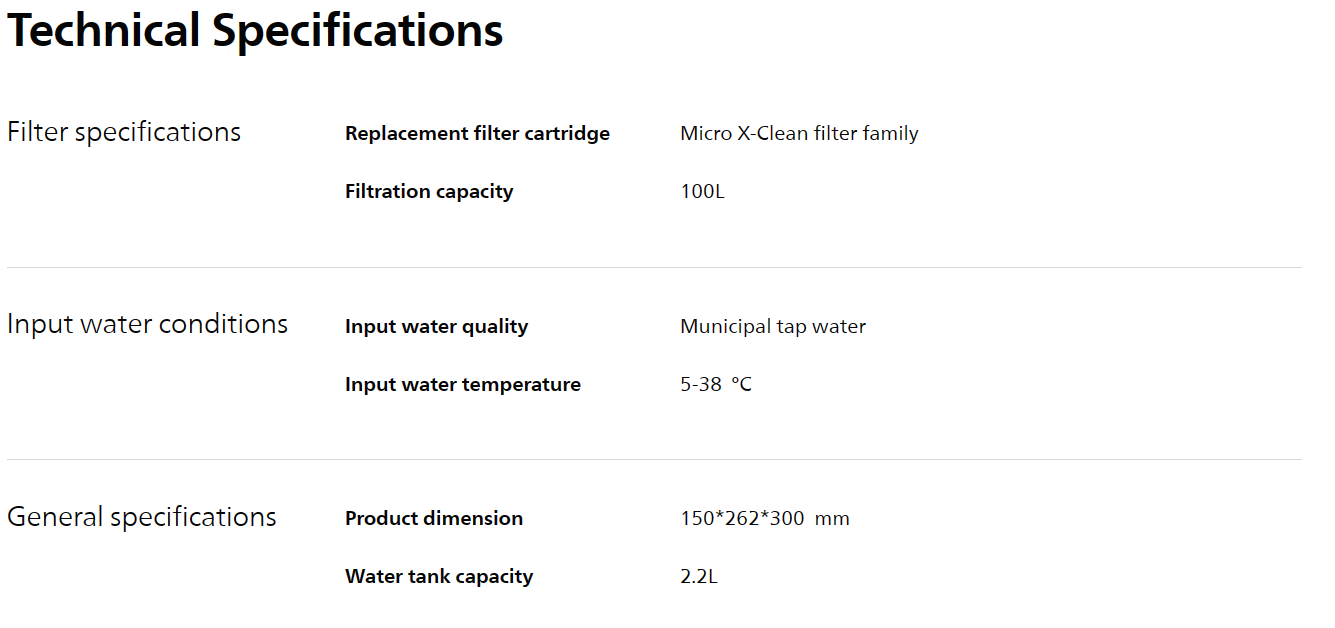Click the Input water conditions section title

147,324
